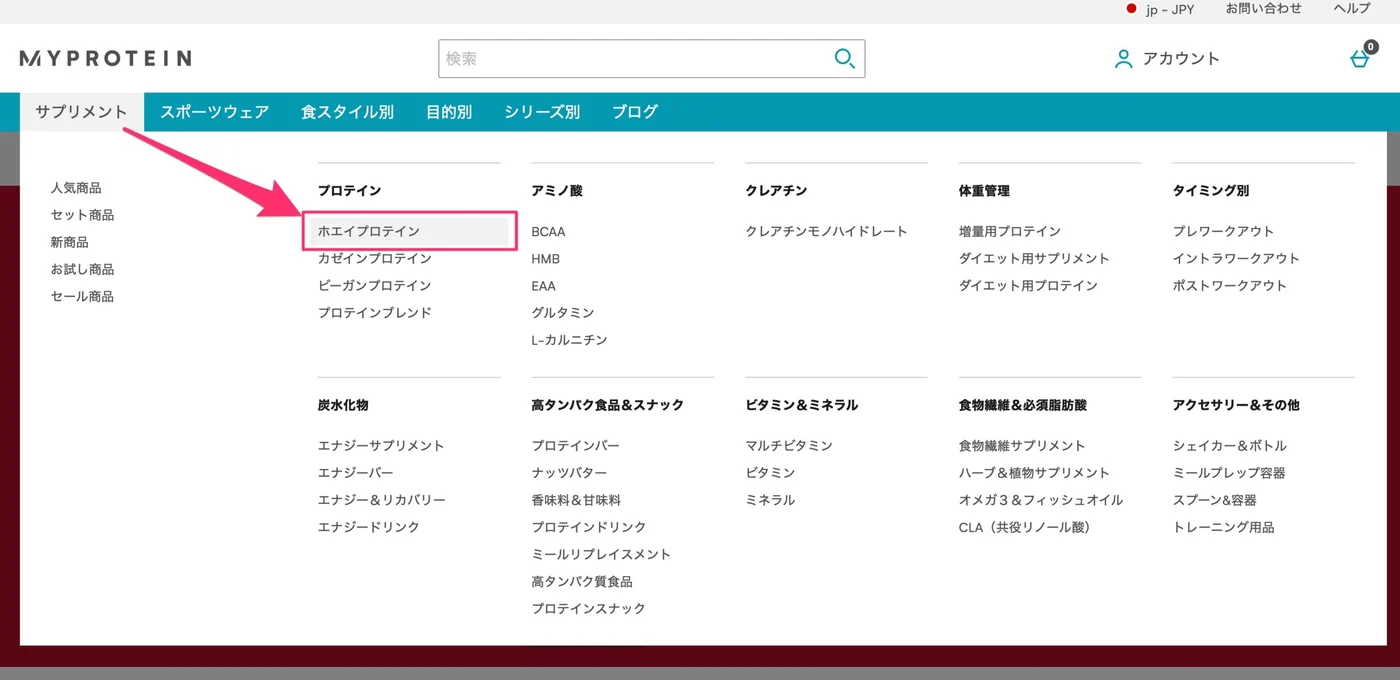Select マルチビタミン menu item
The image size is (1400, 680).
click(789, 445)
